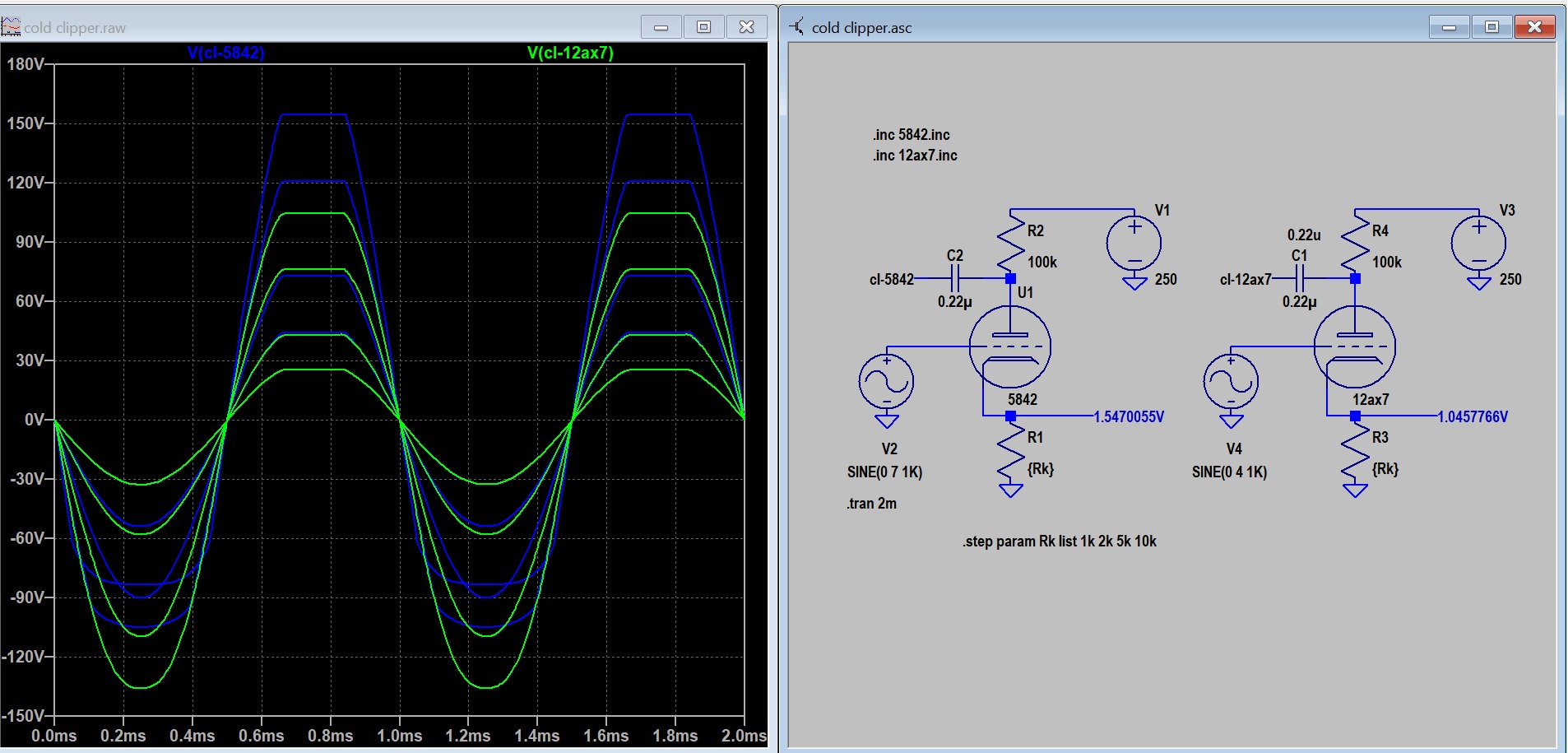Screen dimensions: 1568x753
Task: Click the ground symbol under V1 source
Action: click(1134, 284)
